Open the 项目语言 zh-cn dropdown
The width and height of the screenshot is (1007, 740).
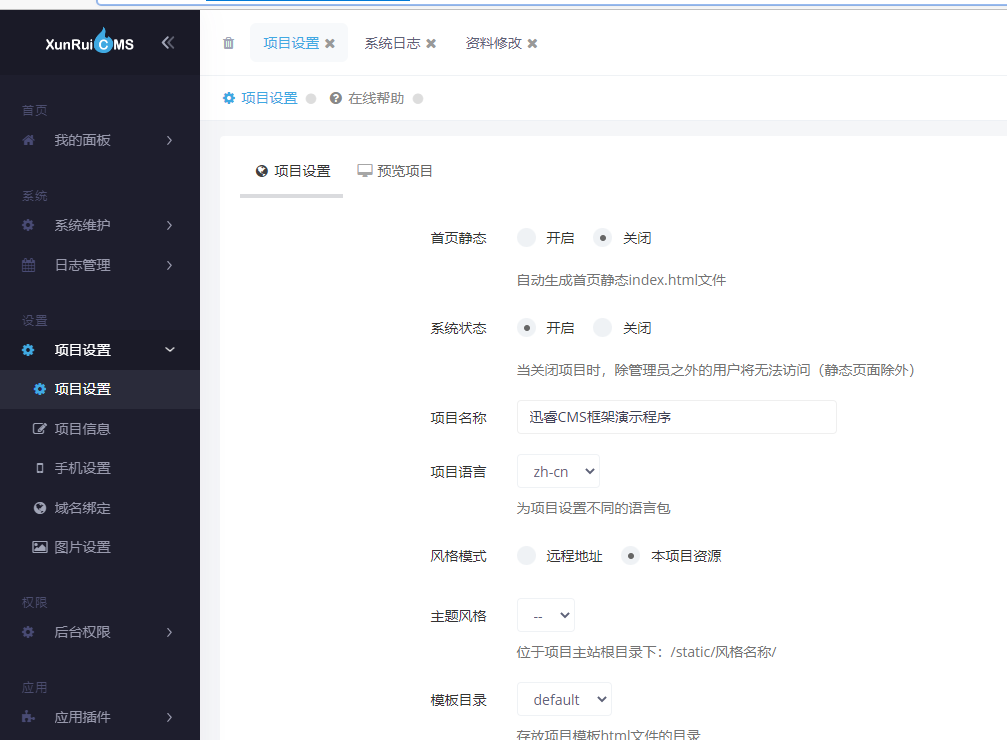558,471
